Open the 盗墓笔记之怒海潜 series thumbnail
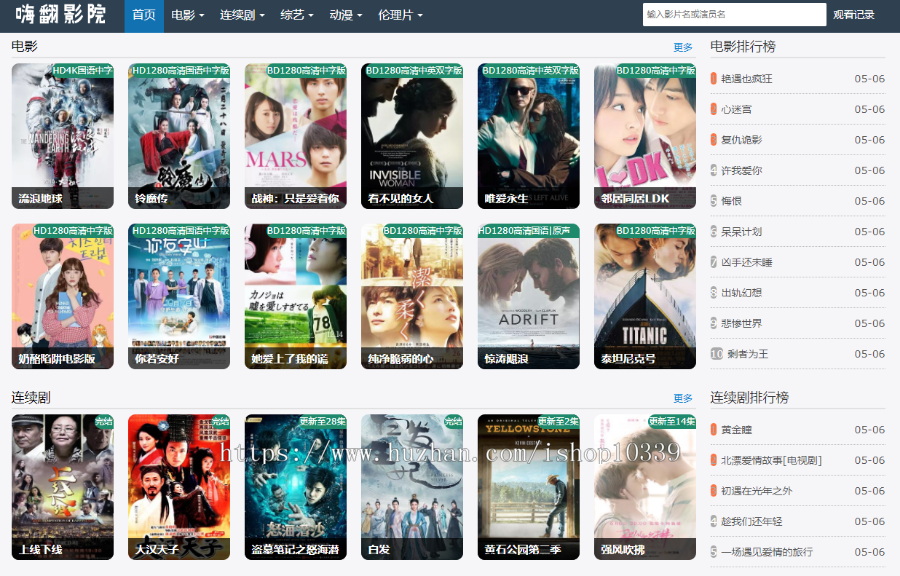The image size is (900, 576). [296, 487]
